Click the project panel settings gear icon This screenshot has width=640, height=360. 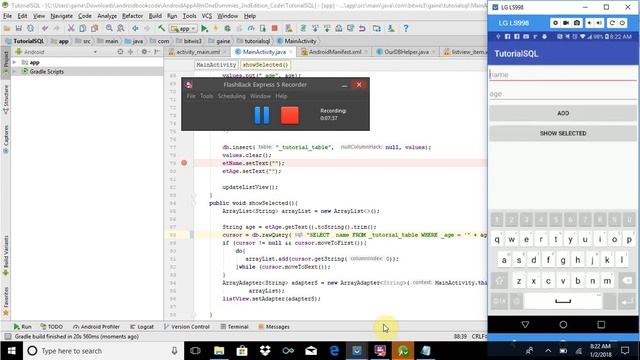(144, 52)
